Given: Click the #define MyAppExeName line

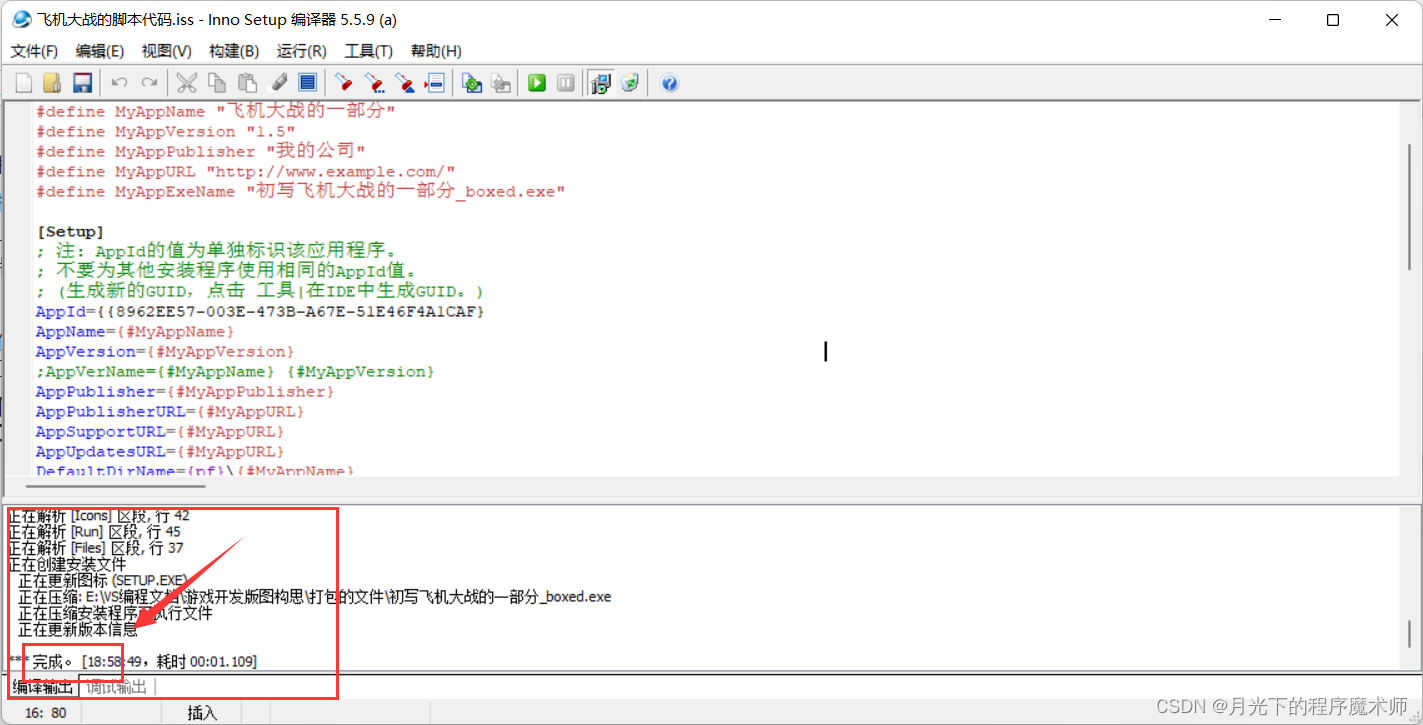Looking at the screenshot, I should [301, 191].
